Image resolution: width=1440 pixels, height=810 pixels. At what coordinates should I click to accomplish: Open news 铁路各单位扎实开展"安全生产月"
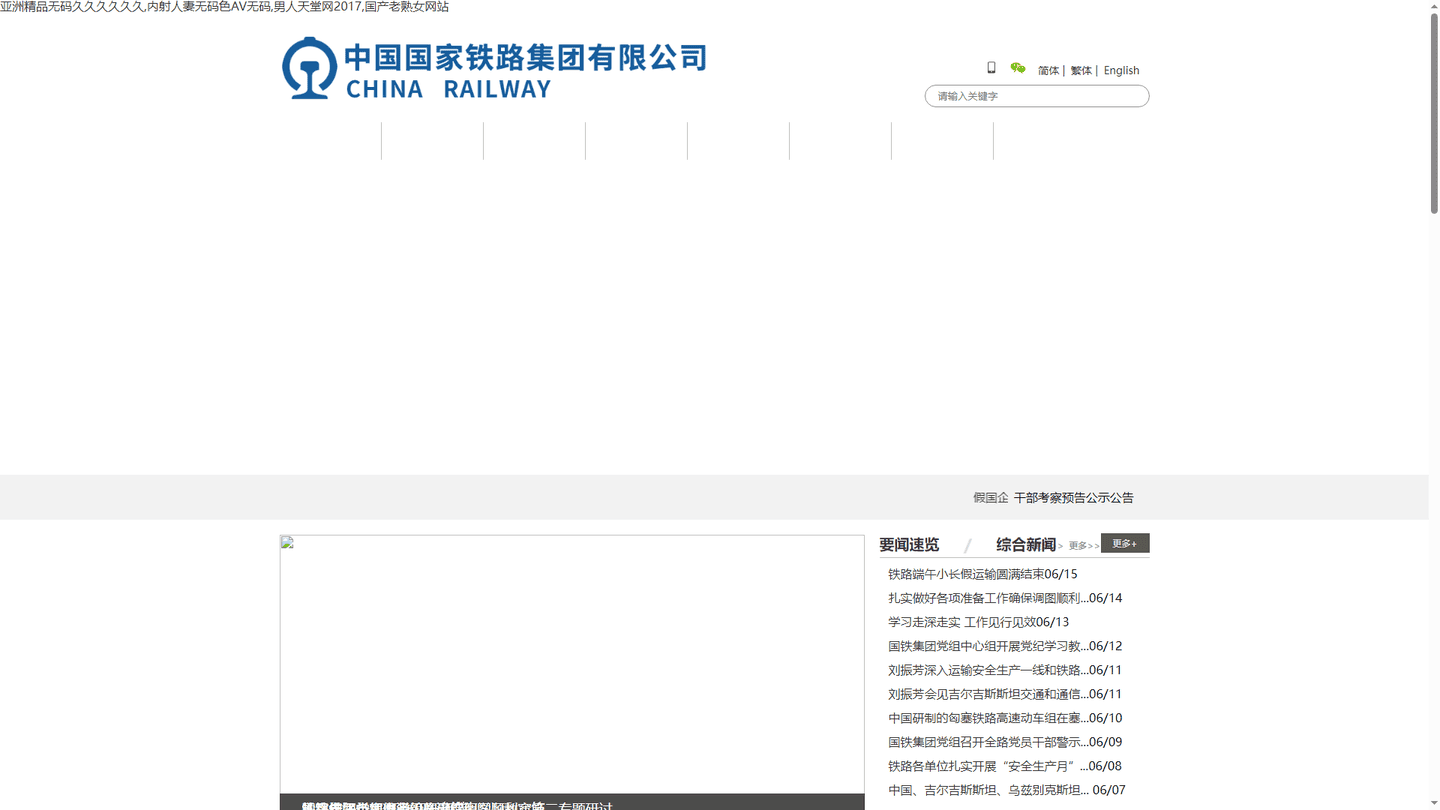tap(988, 766)
